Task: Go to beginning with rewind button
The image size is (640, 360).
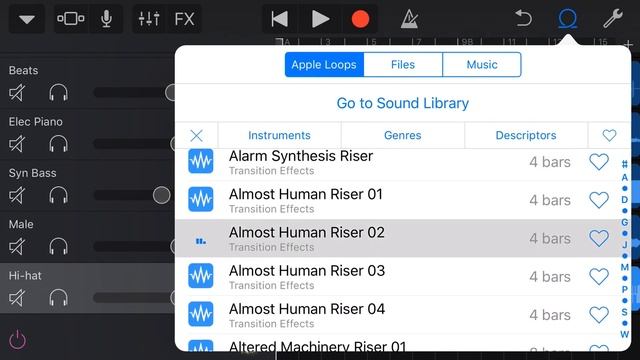Action: coord(280,19)
